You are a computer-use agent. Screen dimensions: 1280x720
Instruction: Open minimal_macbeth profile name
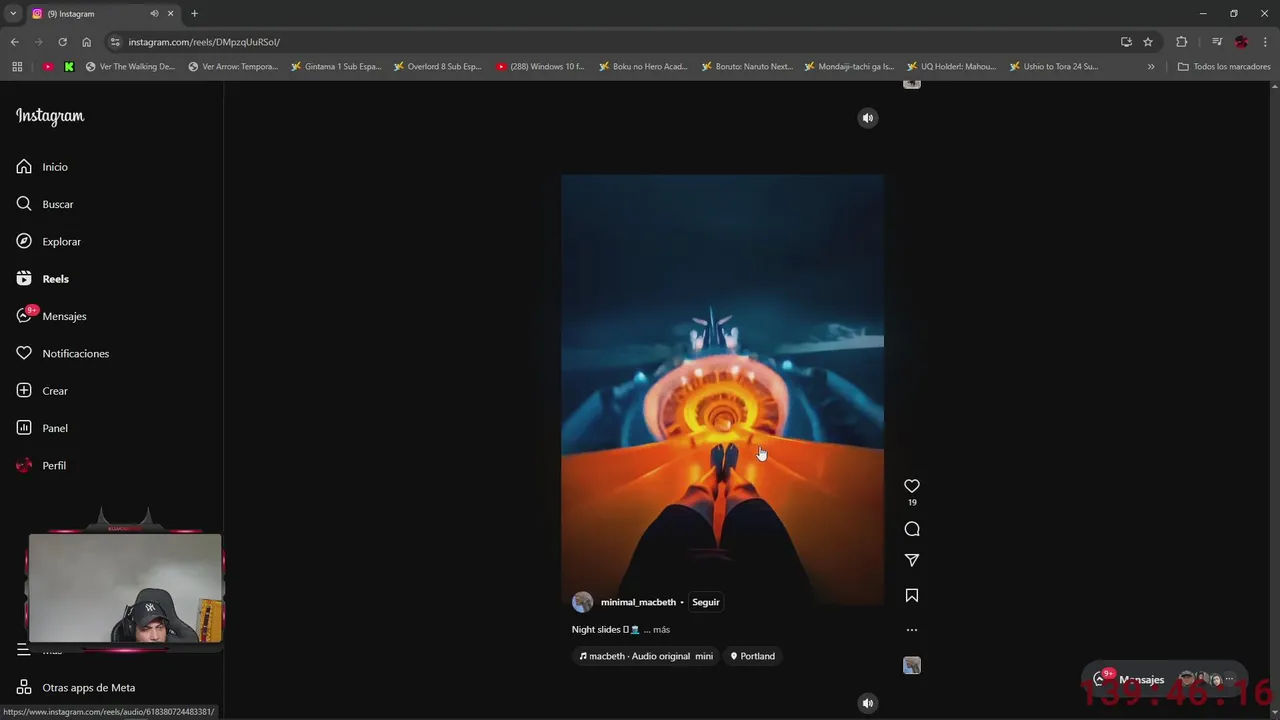(x=638, y=602)
